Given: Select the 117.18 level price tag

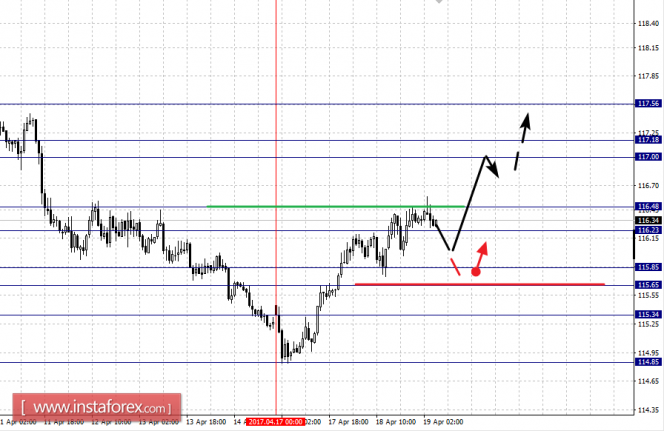Looking at the screenshot, I should point(648,140).
